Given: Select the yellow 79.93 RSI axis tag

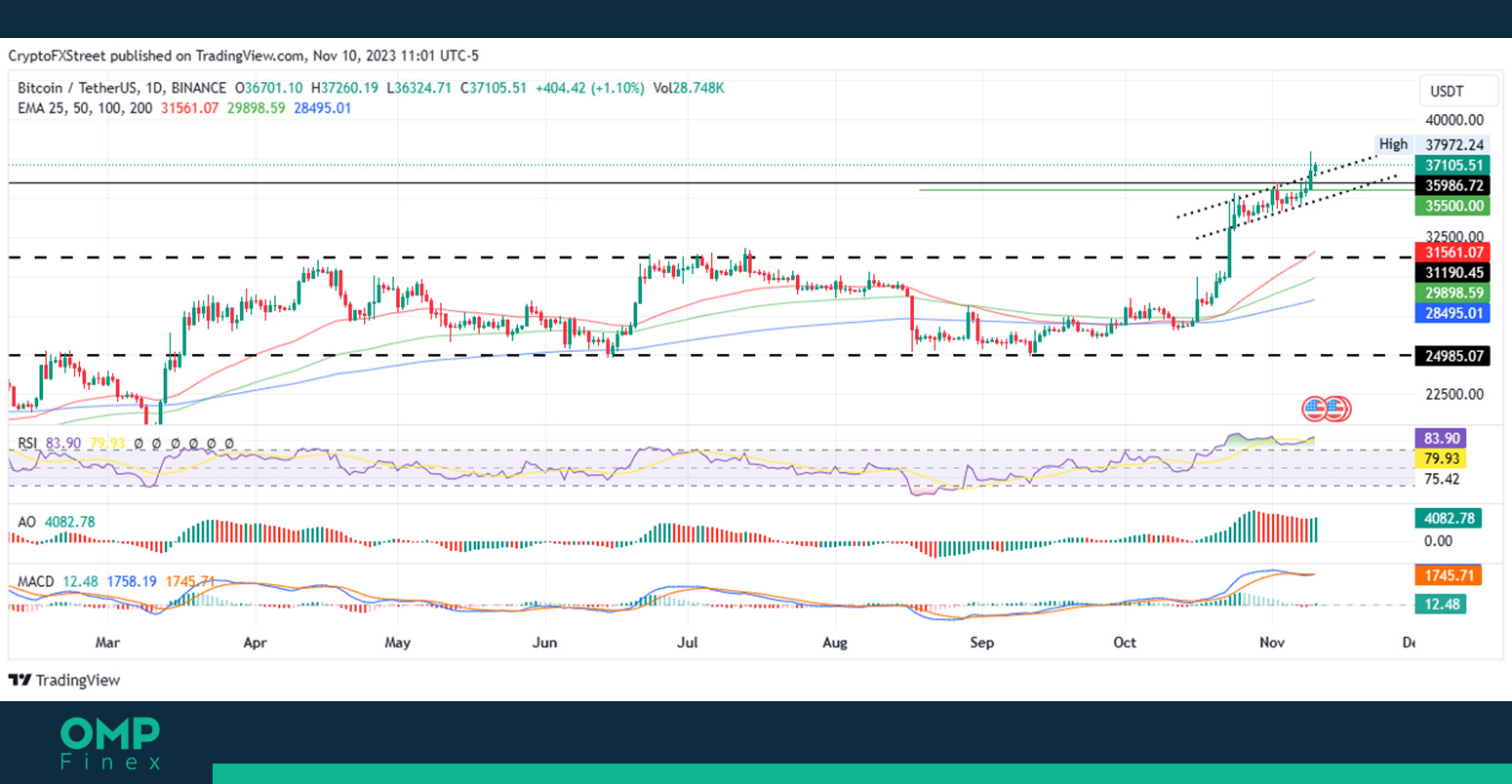Looking at the screenshot, I should tap(1440, 458).
